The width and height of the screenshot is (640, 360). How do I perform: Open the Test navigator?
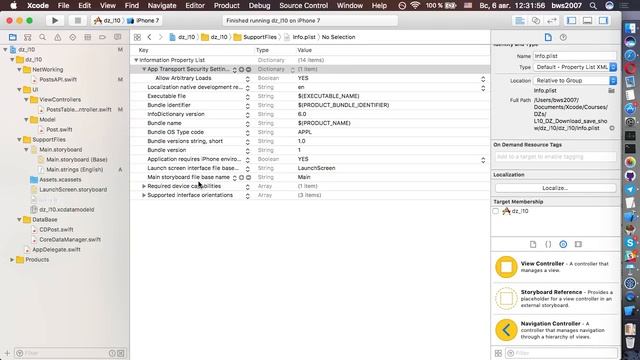(72, 37)
